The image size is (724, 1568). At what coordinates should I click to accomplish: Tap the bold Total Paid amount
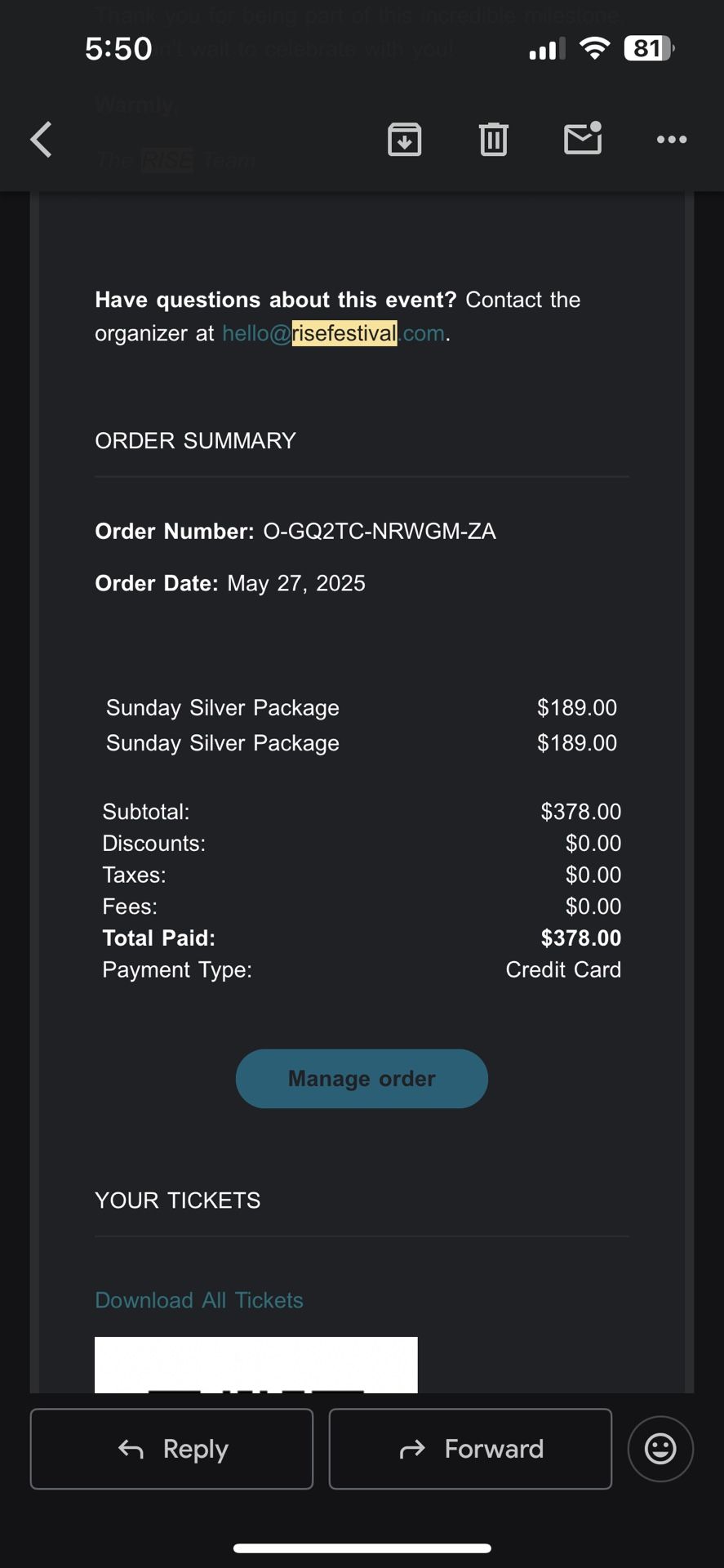click(x=580, y=938)
